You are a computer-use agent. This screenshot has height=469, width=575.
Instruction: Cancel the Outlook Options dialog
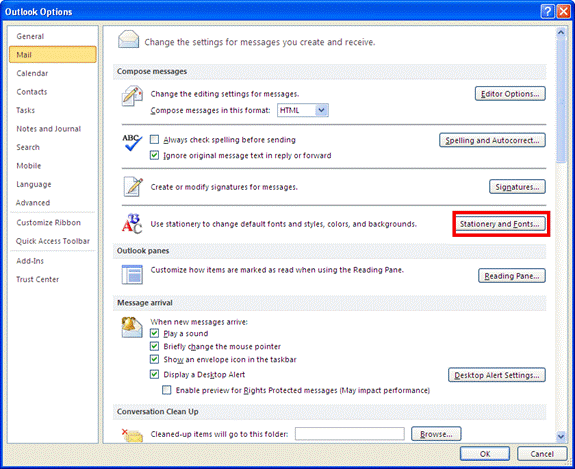pos(542,454)
